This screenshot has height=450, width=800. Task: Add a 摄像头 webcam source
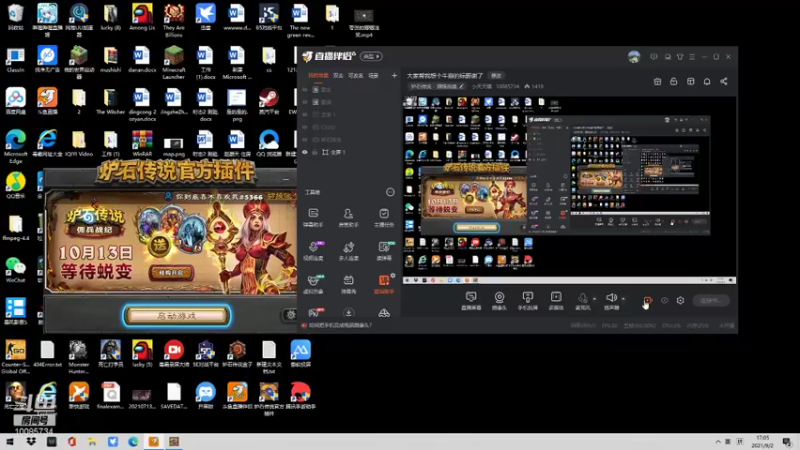click(x=499, y=301)
